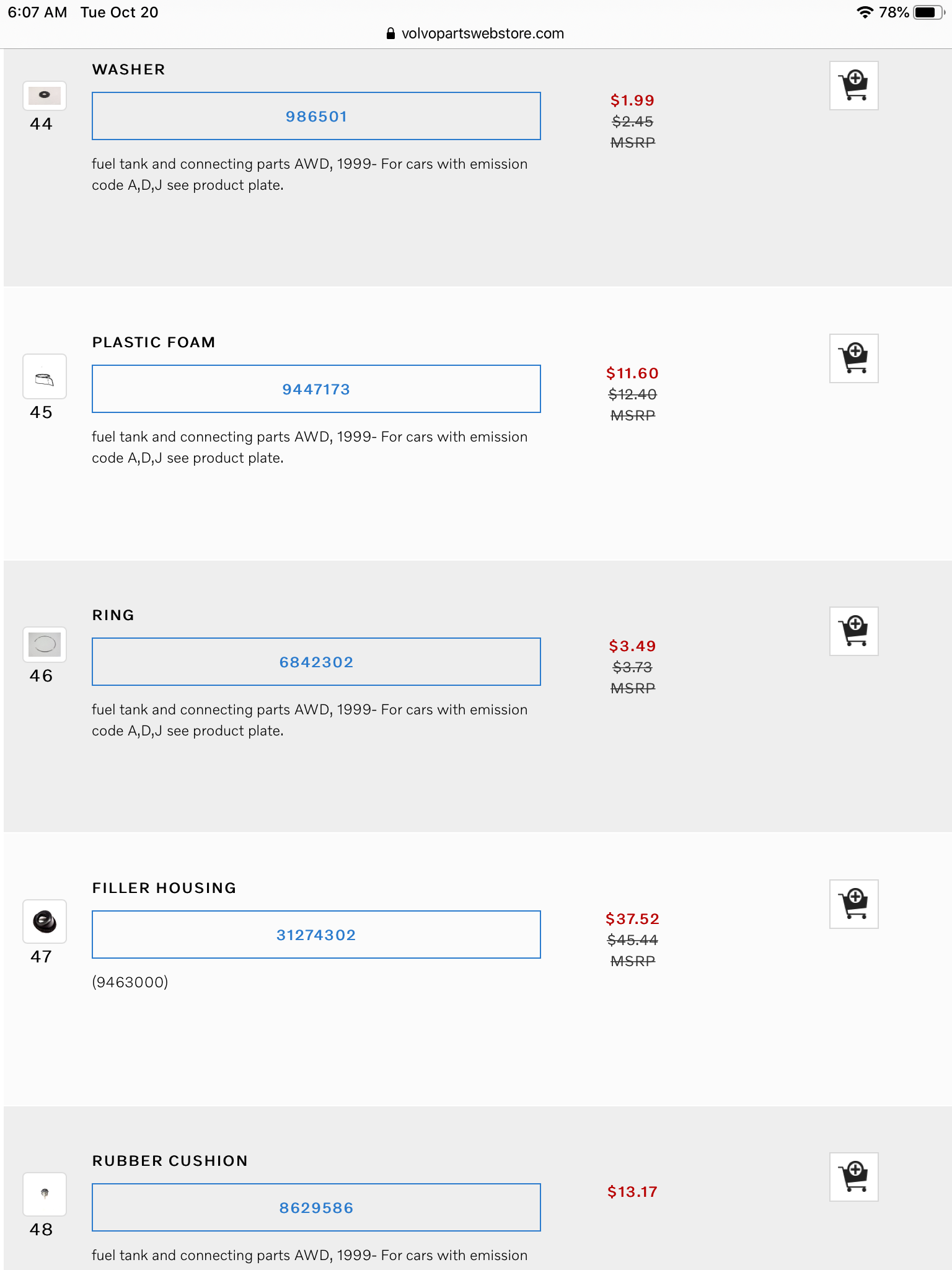Screen dimensions: 952x1270
Task: Add Plastic Foam part to cart
Action: 853,358
